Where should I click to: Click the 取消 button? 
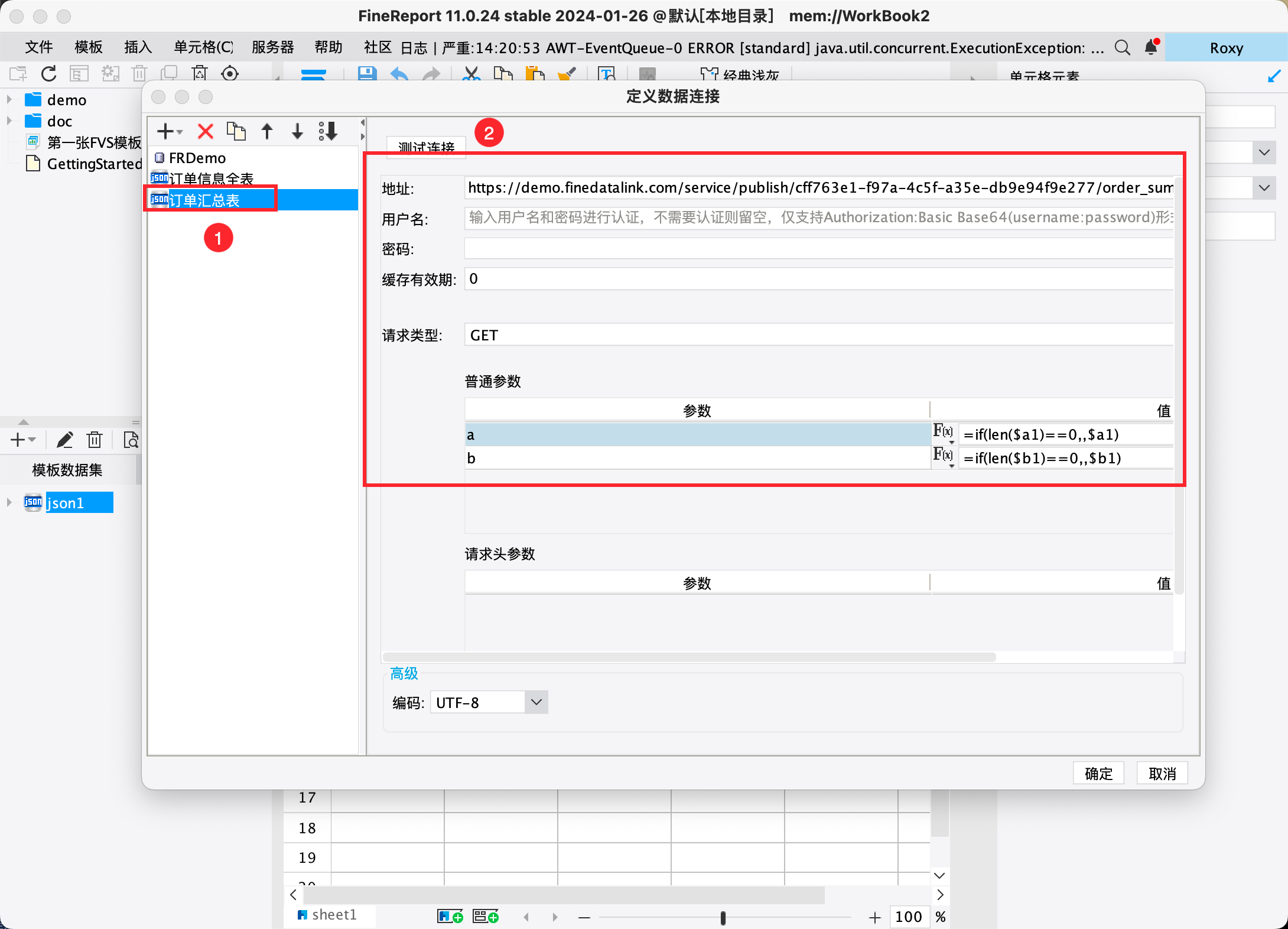(1162, 773)
